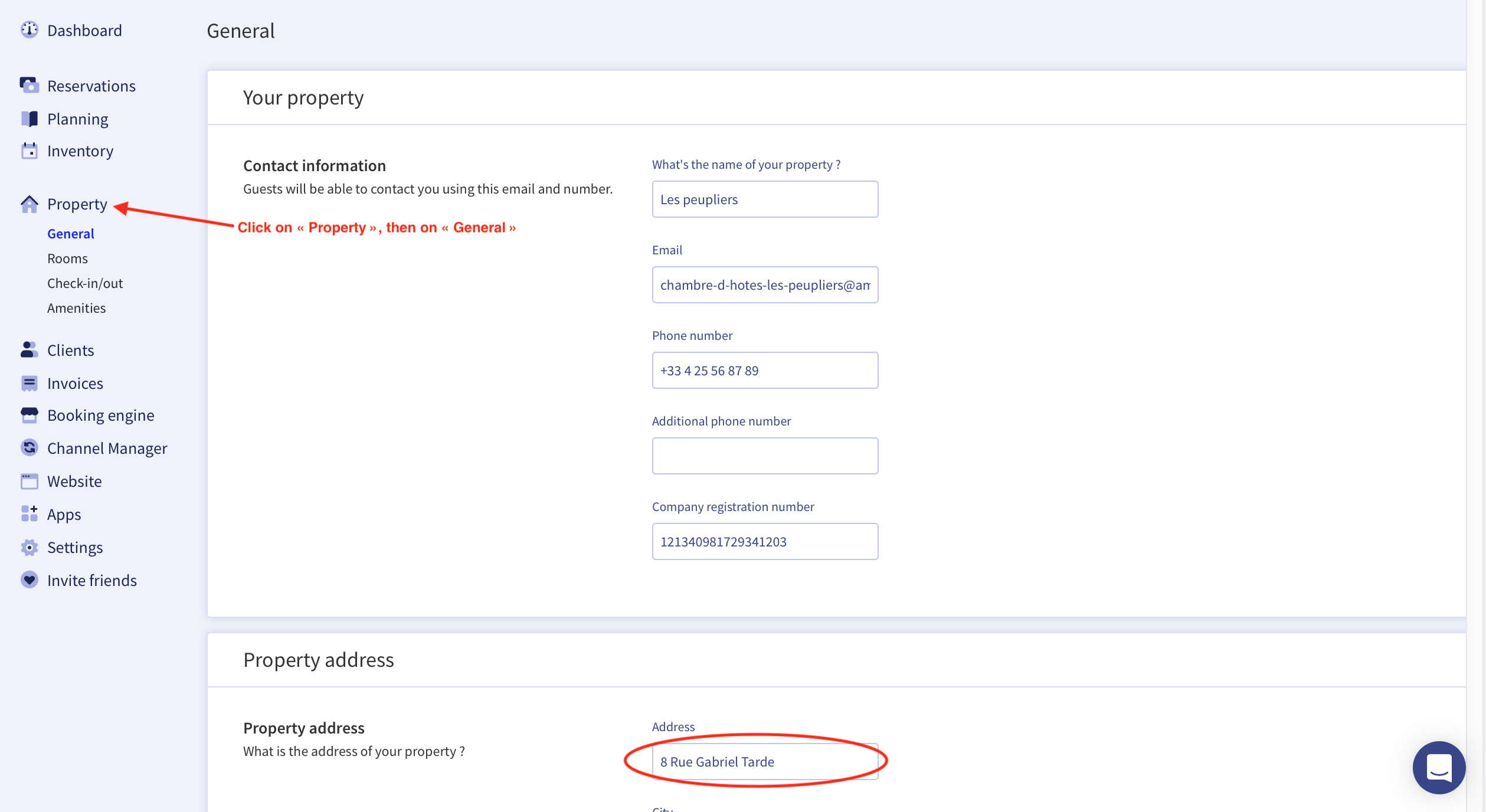Open Check-in/out settings

tap(85, 283)
